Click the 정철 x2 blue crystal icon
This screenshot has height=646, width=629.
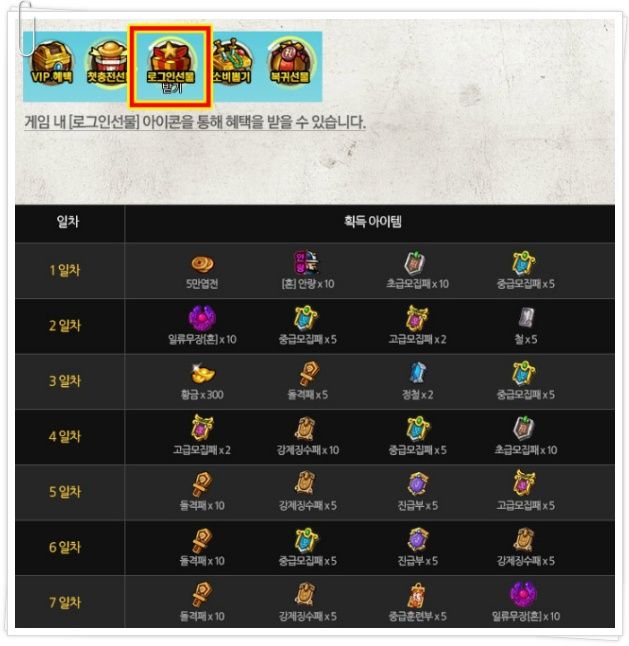[x=418, y=373]
